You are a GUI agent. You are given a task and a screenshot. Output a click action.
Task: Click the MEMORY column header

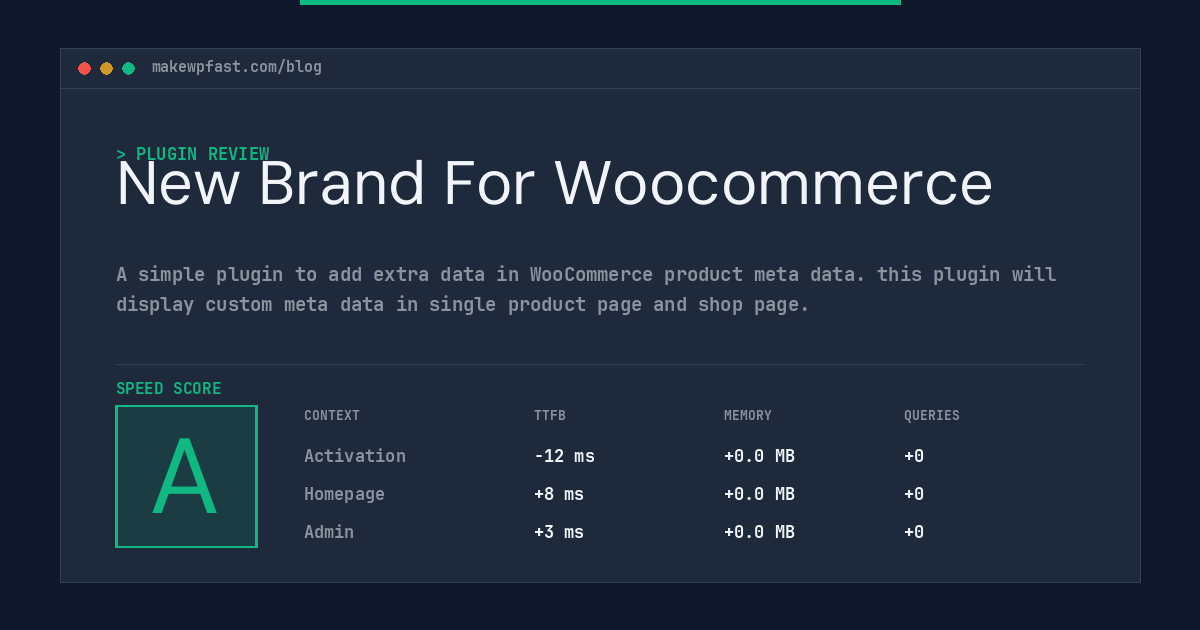click(x=748, y=416)
